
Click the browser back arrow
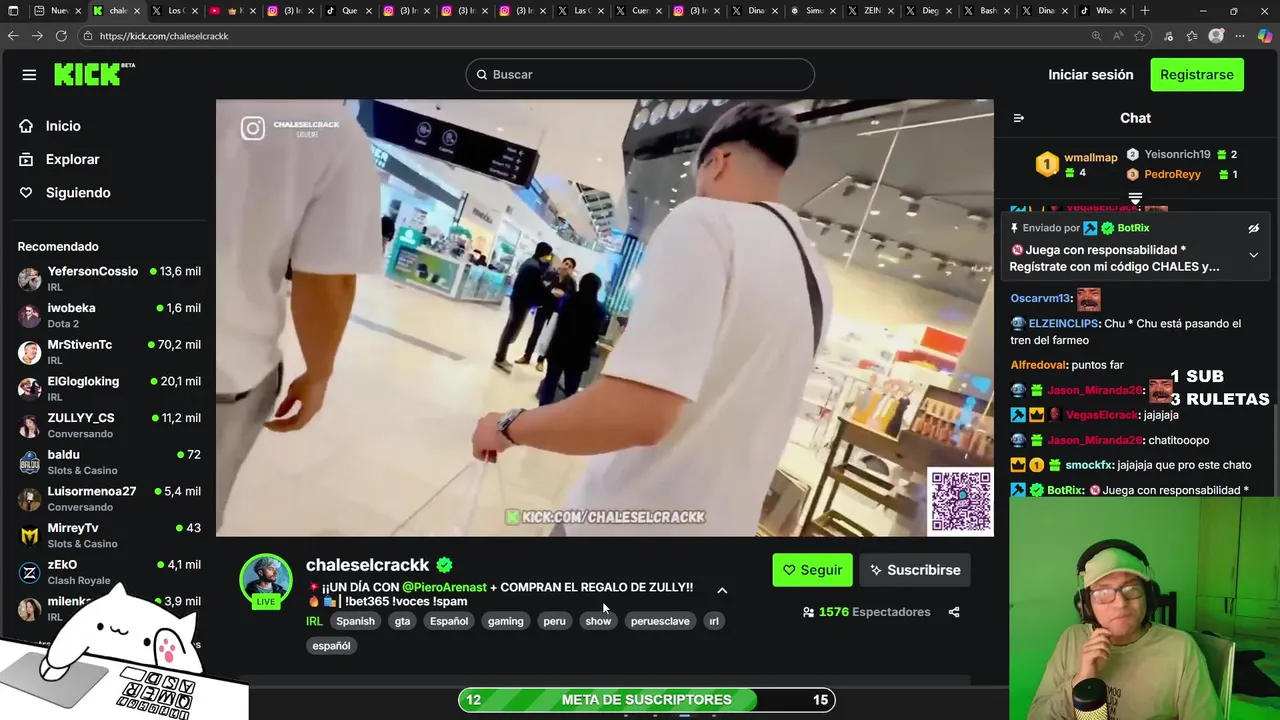13,36
